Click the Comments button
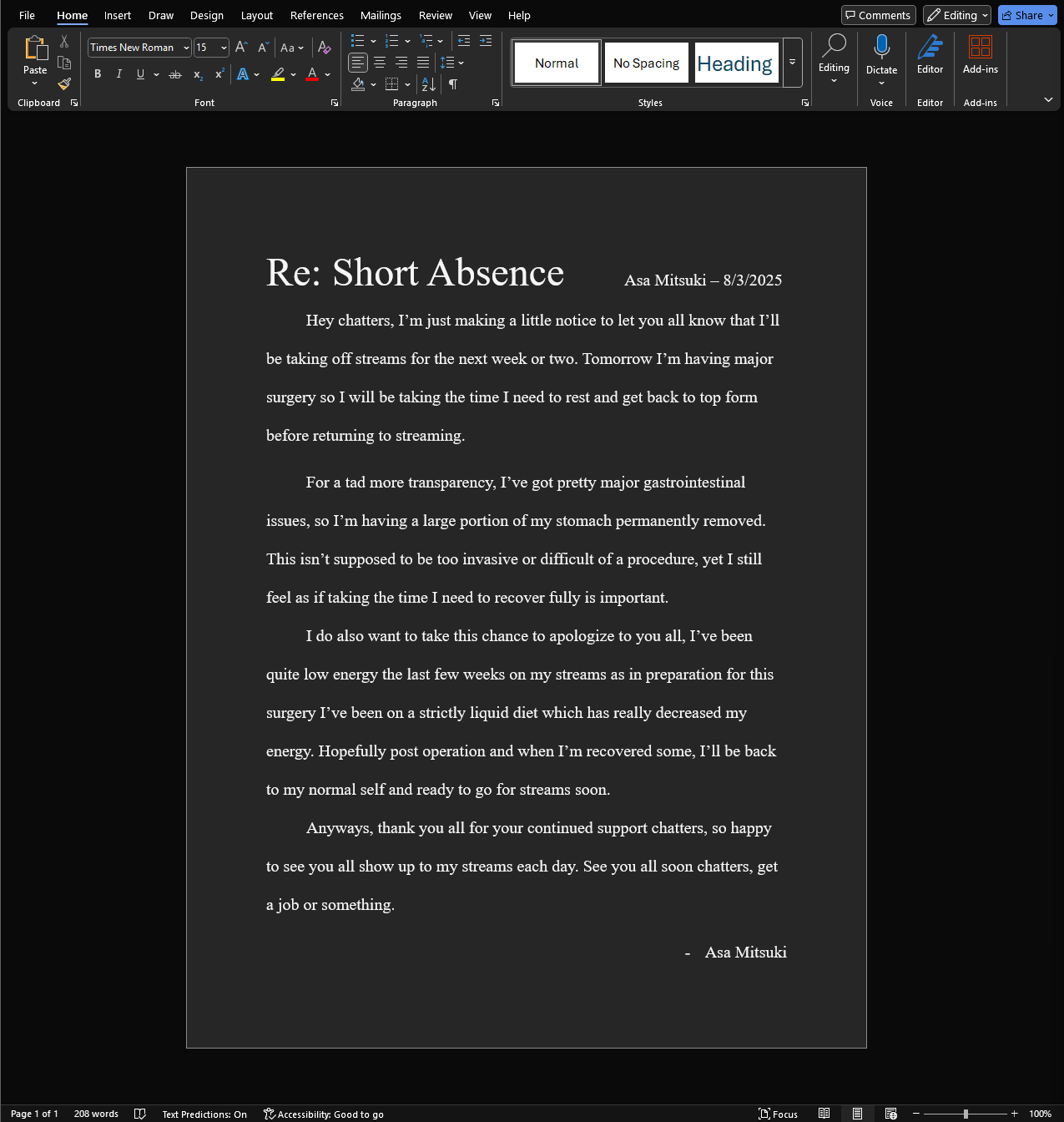Screen dimensions: 1064x1122 (878, 15)
